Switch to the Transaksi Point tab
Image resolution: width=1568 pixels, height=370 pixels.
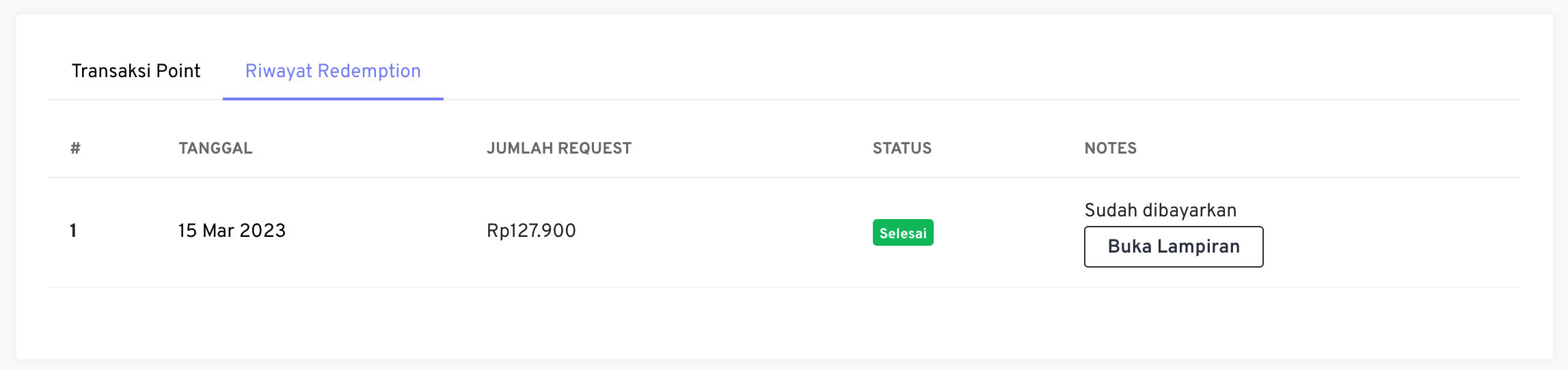click(136, 71)
